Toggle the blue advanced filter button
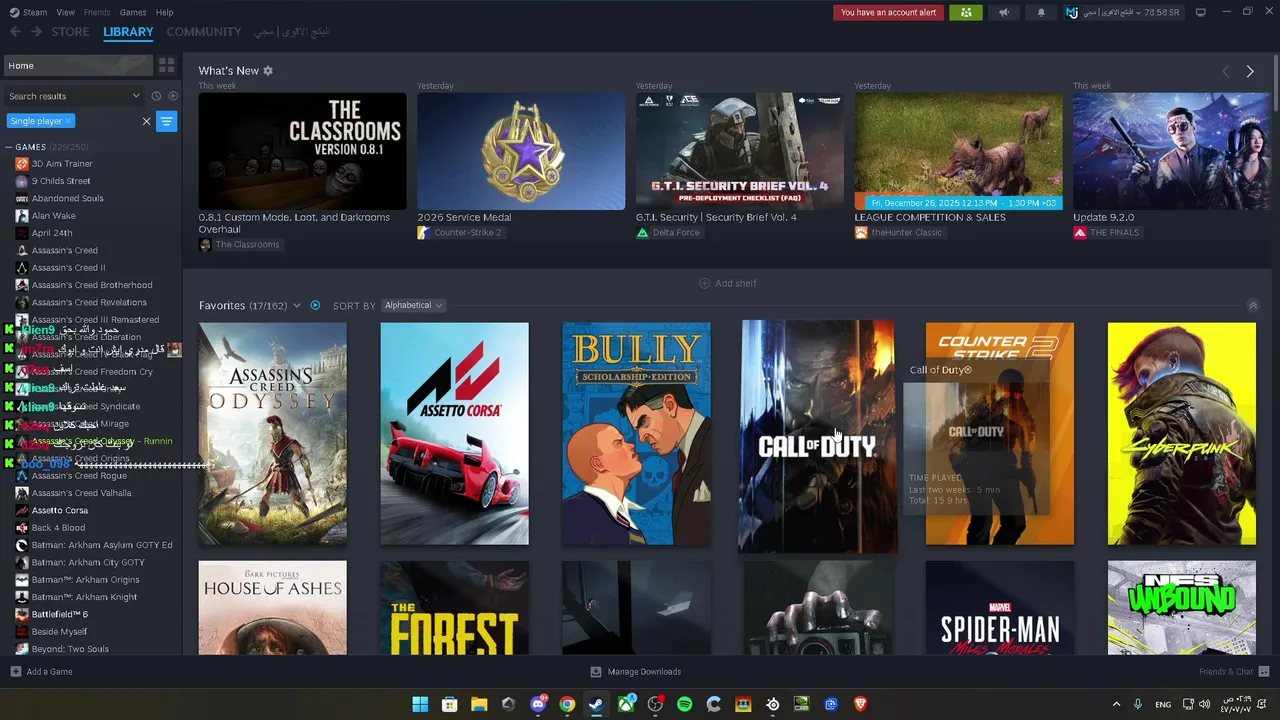Viewport: 1280px width, 720px height. pyautogui.click(x=167, y=121)
